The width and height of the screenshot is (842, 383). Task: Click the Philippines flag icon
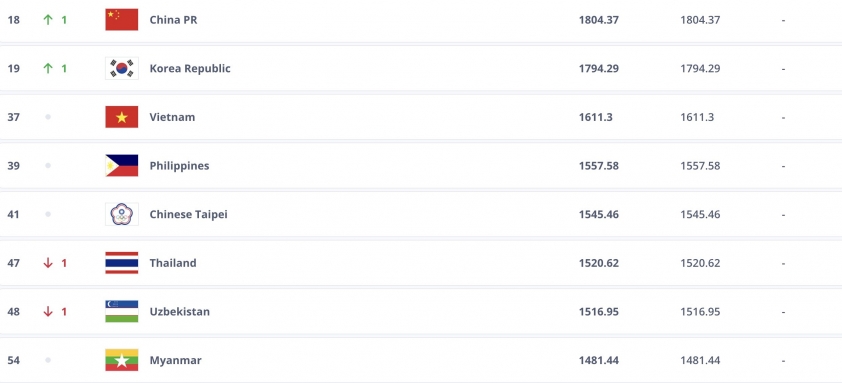point(122,165)
